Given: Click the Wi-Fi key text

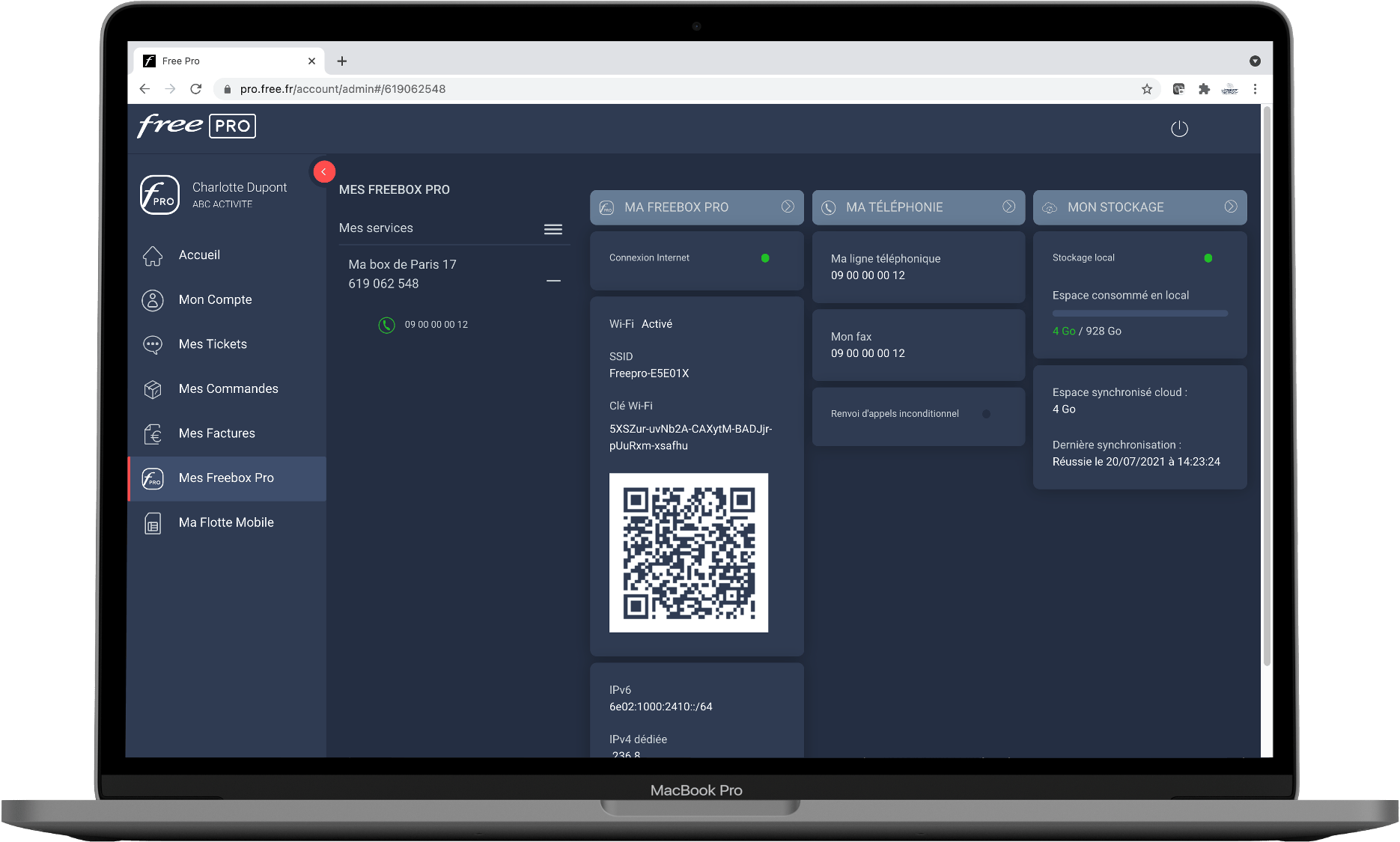Looking at the screenshot, I should point(690,437).
